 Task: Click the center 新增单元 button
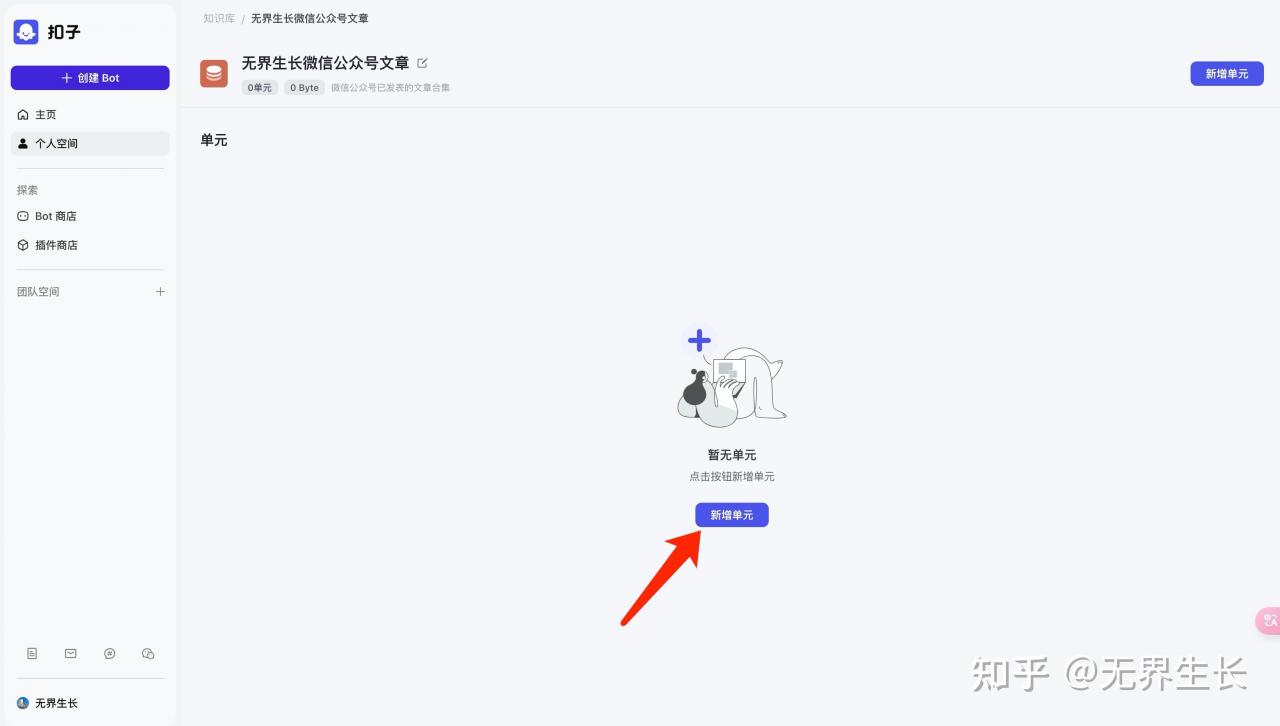point(732,515)
